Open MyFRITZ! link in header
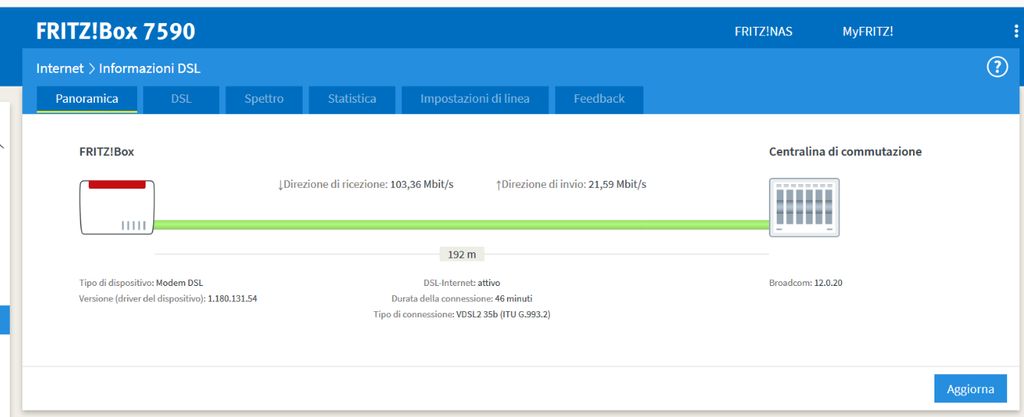The width and height of the screenshot is (1024, 417). 867,31
